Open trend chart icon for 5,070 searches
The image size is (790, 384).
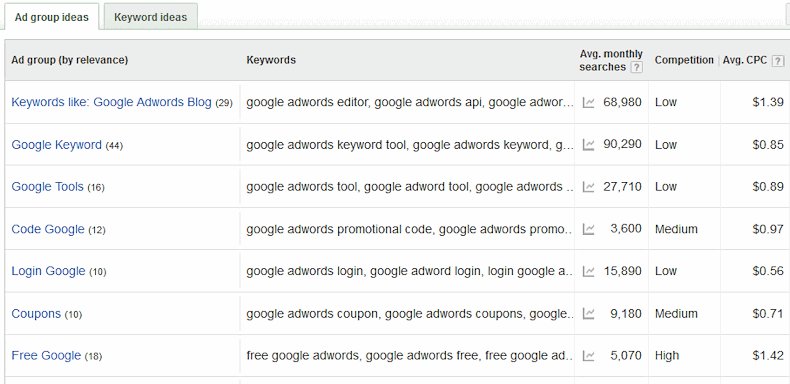point(588,356)
